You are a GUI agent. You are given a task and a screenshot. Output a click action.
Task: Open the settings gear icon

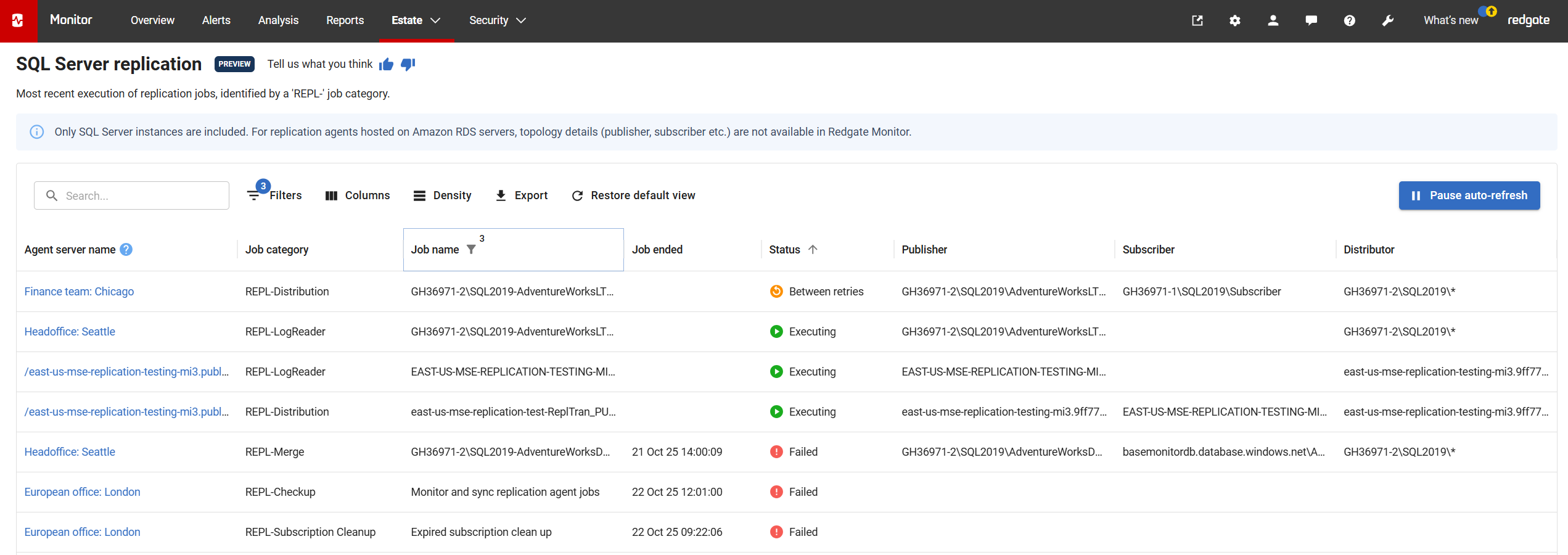tap(1234, 20)
